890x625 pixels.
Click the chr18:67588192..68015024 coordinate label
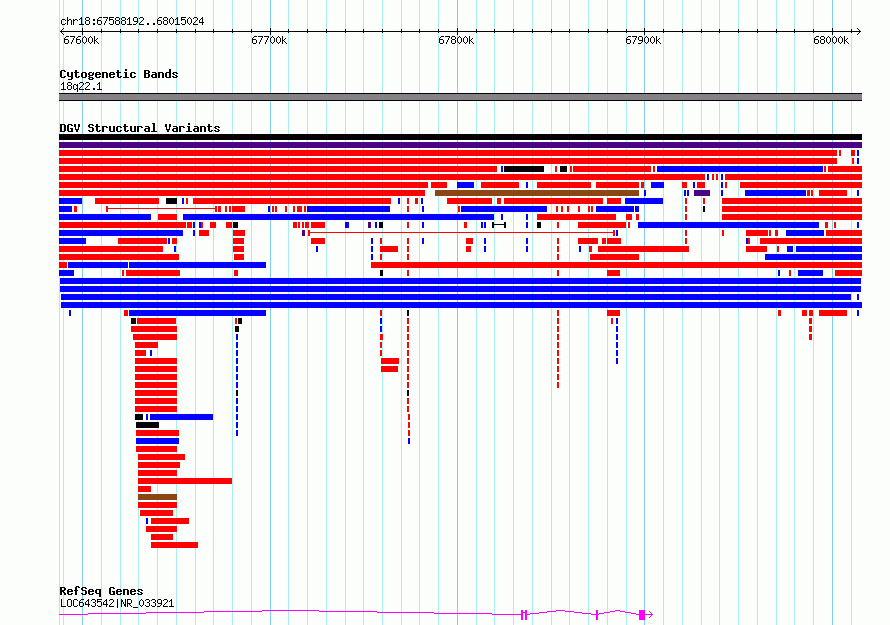[132, 21]
